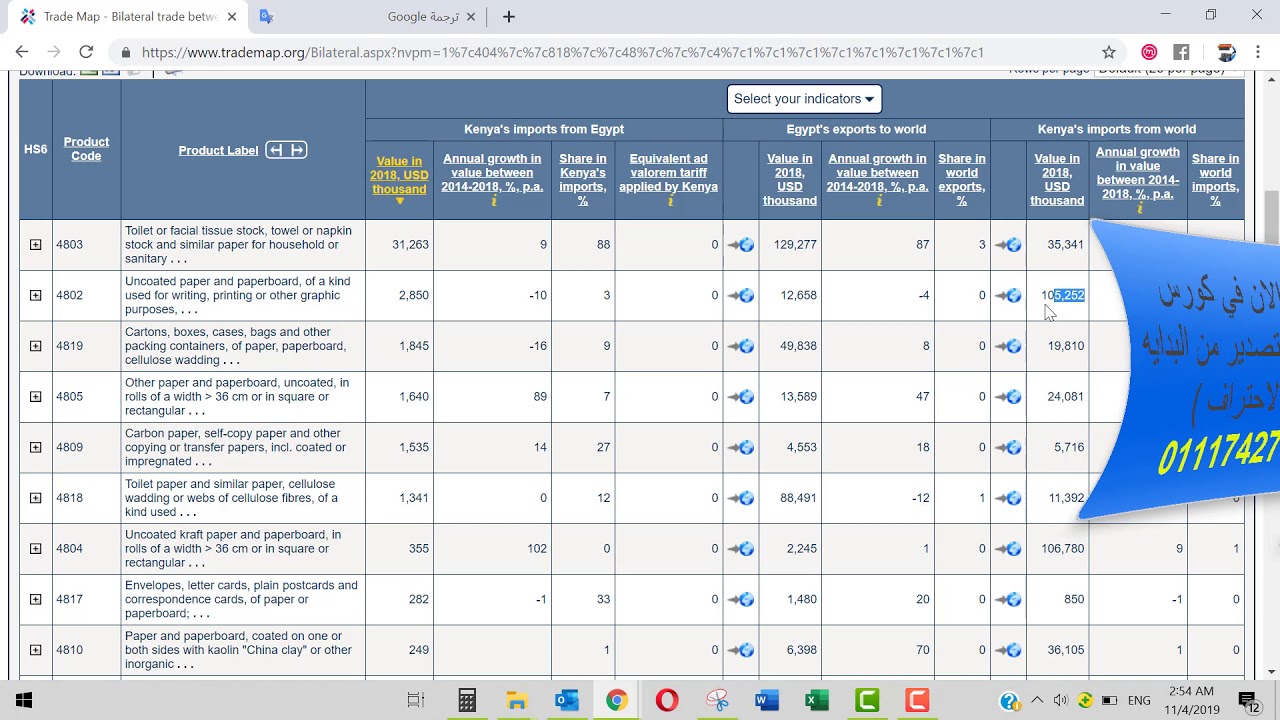Click the Product Label column header link

click(x=218, y=150)
